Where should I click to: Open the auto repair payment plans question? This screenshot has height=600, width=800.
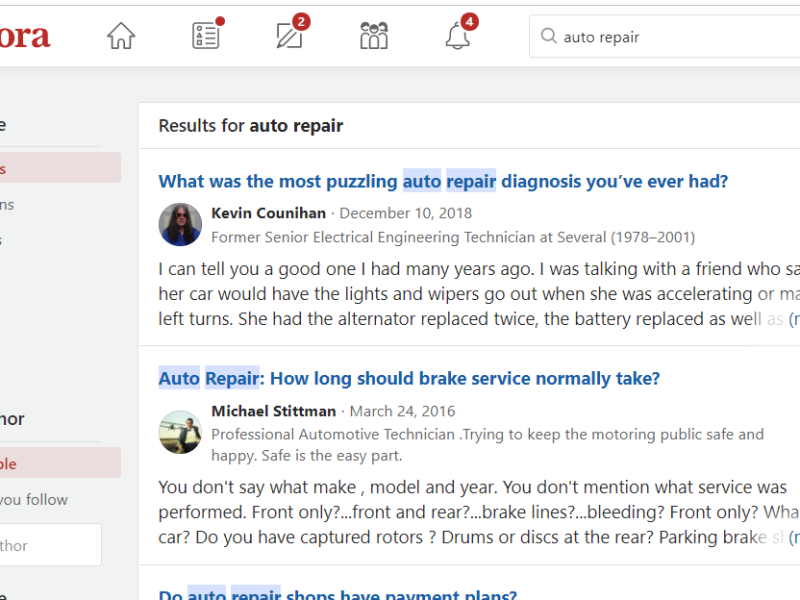(x=337, y=595)
